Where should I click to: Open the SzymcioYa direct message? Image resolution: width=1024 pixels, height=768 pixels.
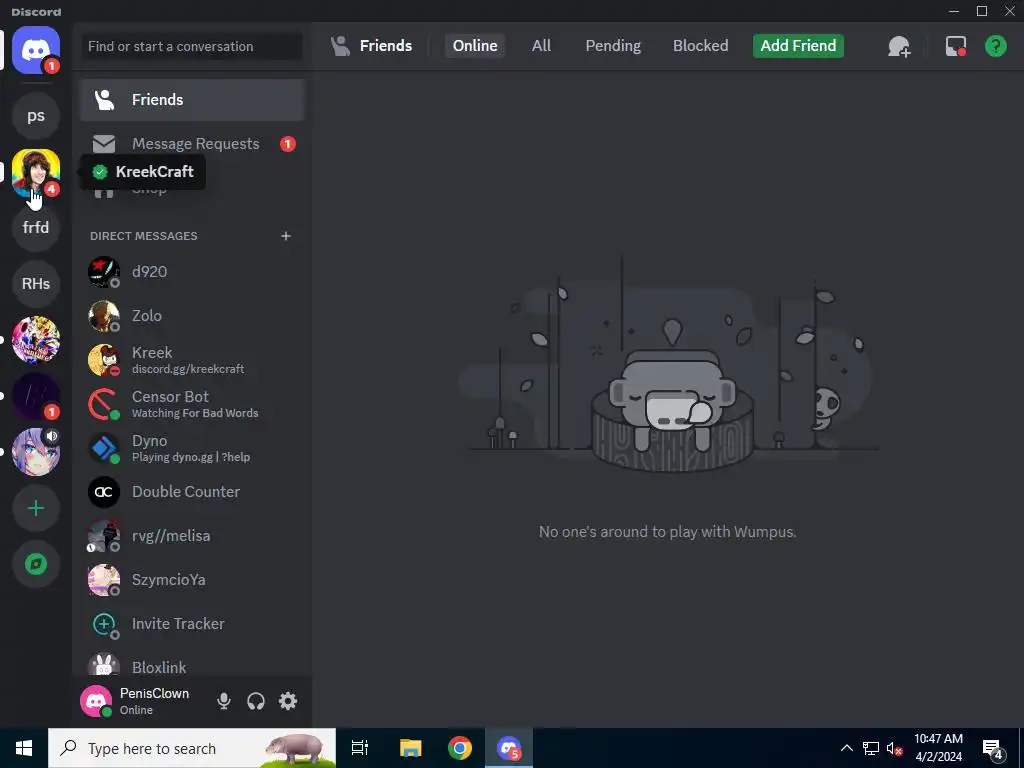pos(192,580)
